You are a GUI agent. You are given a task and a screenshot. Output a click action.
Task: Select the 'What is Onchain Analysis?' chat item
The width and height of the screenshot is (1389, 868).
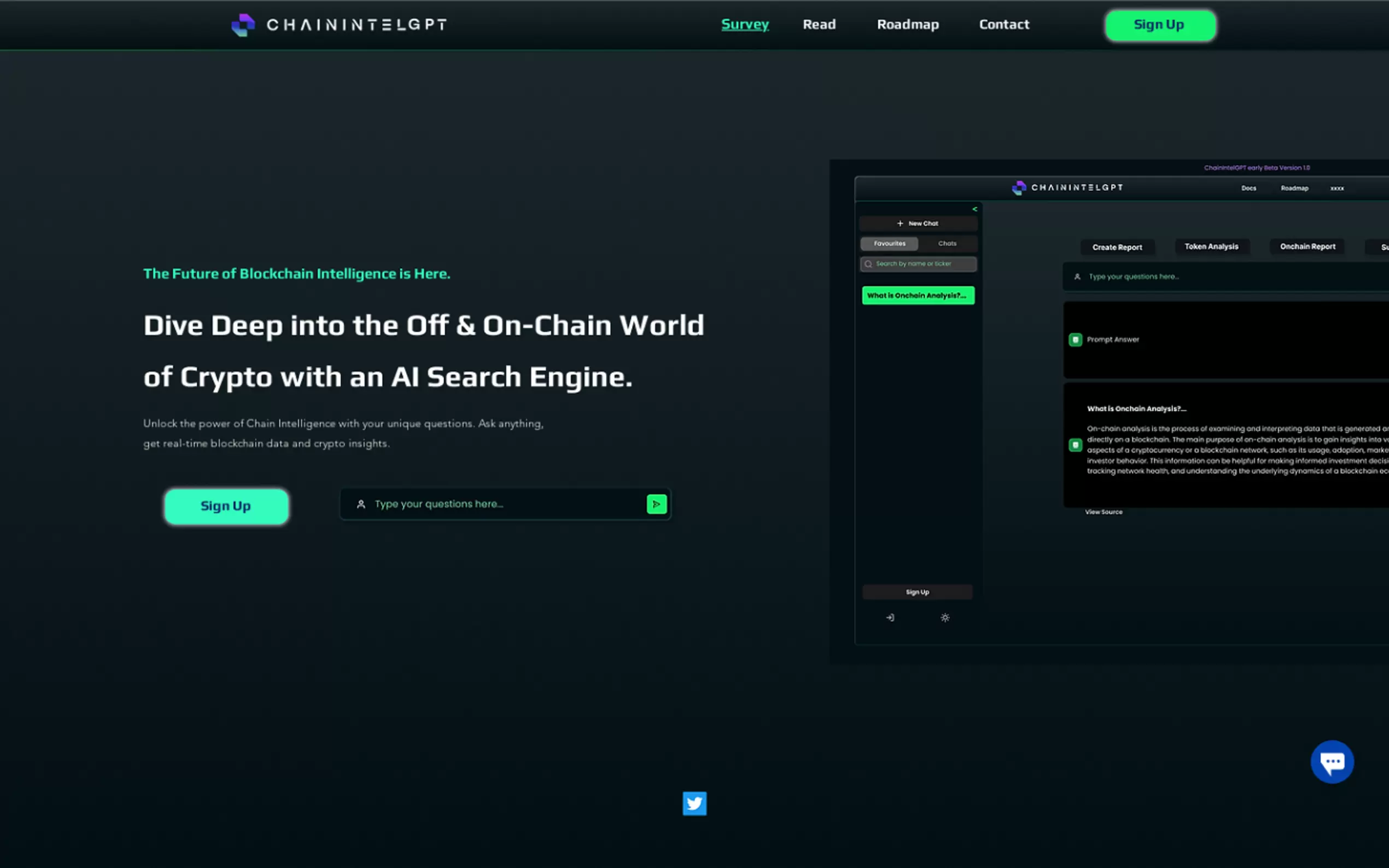pyautogui.click(x=918, y=296)
